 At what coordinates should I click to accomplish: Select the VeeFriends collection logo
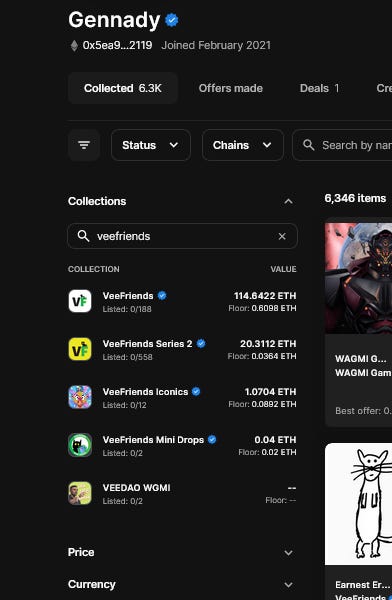(80, 301)
